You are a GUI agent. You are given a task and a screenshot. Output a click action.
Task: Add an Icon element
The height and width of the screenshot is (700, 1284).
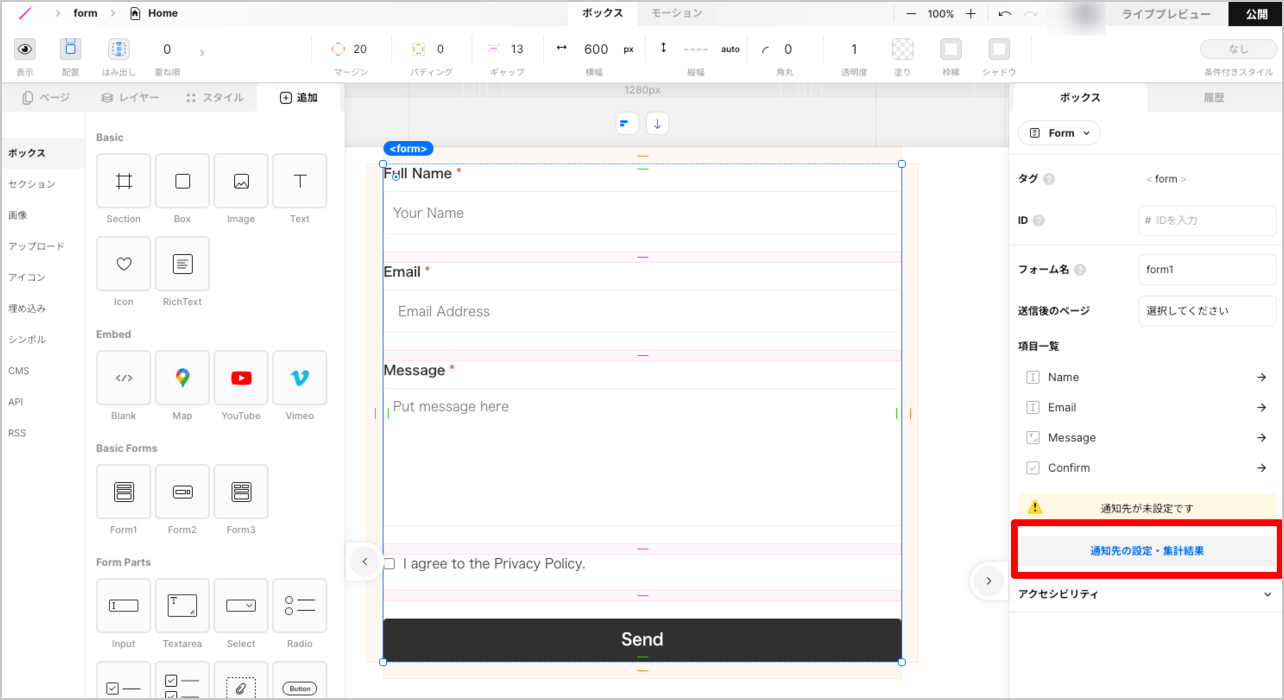click(124, 264)
